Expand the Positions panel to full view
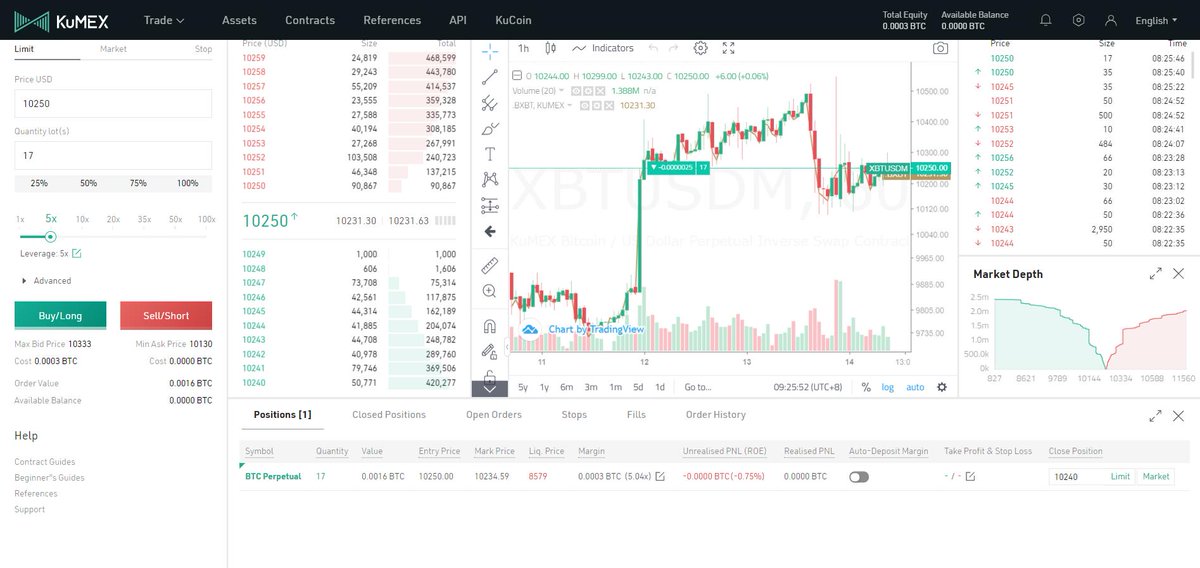The height and width of the screenshot is (568, 1200). (1156, 415)
